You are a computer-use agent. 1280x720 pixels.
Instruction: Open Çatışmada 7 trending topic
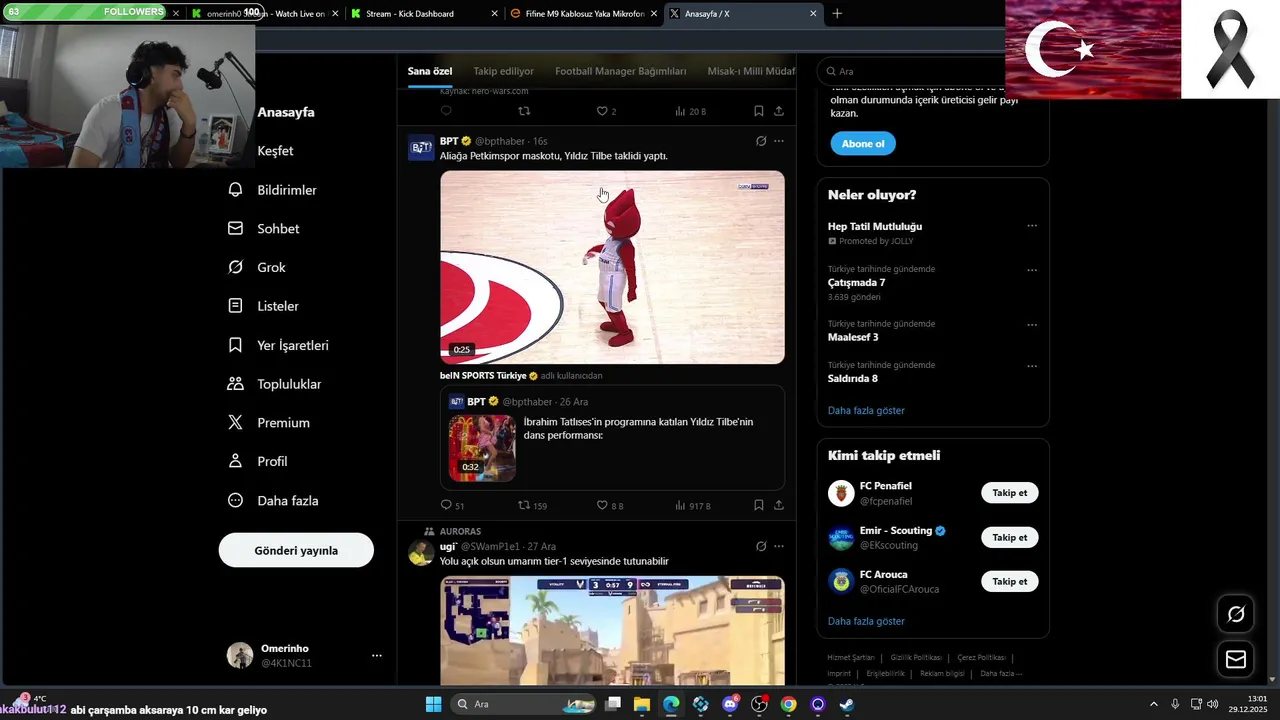click(x=856, y=283)
